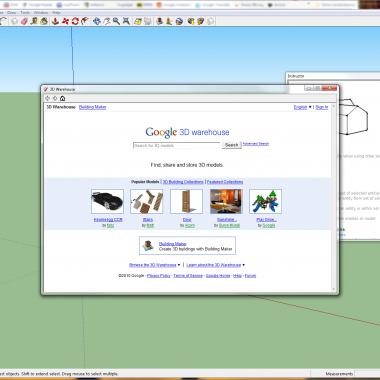
Task: Expand Learn about the 3D Warehouse dropdown
Action: [x=216, y=265]
